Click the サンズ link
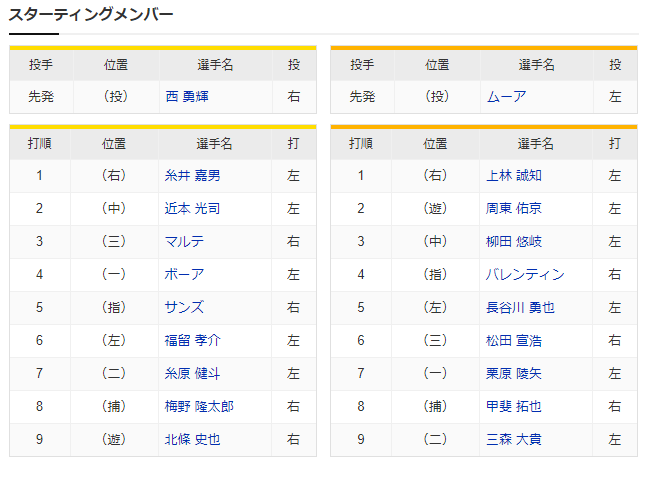651x478 pixels. tap(184, 308)
